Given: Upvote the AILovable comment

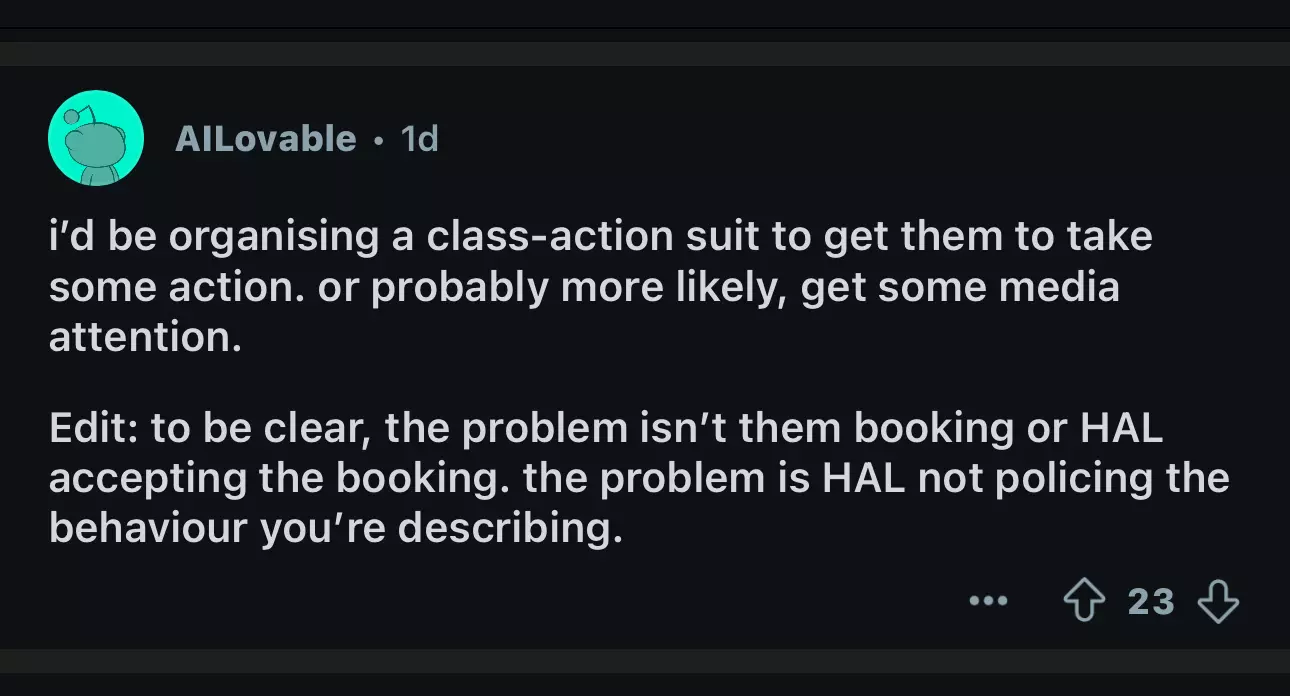Looking at the screenshot, I should (x=1082, y=602).
